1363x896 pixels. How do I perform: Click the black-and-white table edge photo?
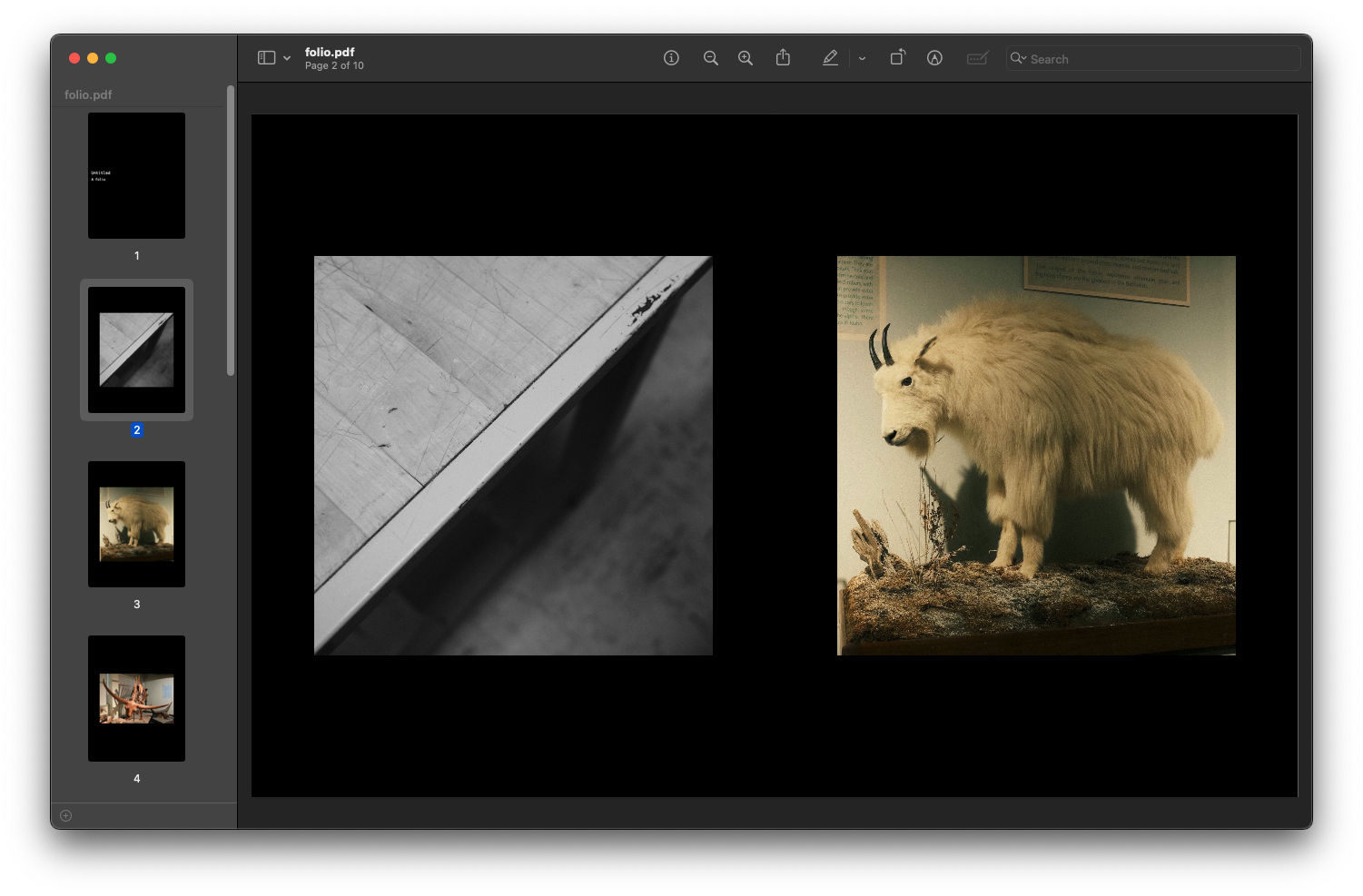coord(513,455)
